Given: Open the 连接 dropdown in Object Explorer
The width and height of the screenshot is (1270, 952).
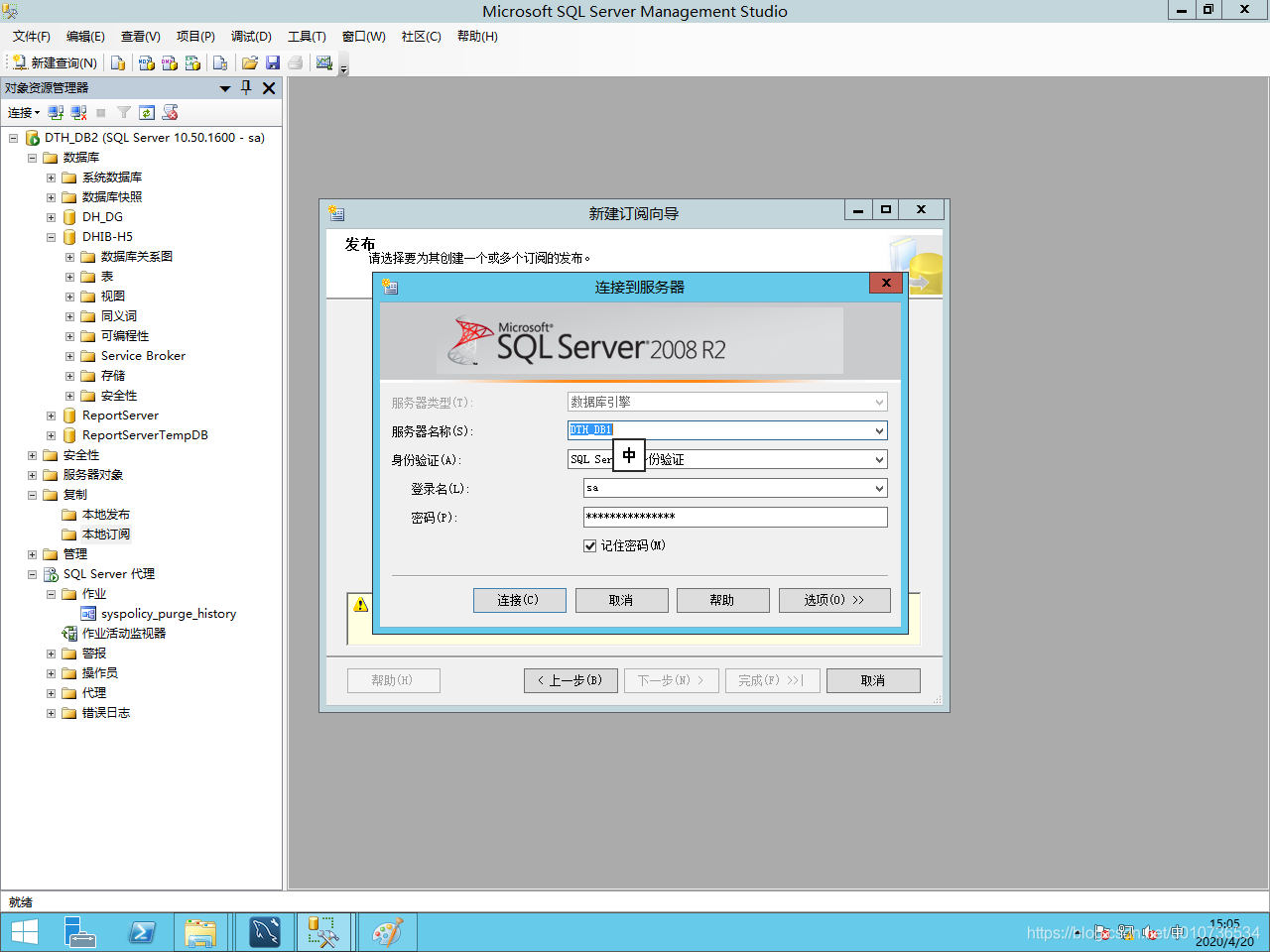Looking at the screenshot, I should click(24, 112).
